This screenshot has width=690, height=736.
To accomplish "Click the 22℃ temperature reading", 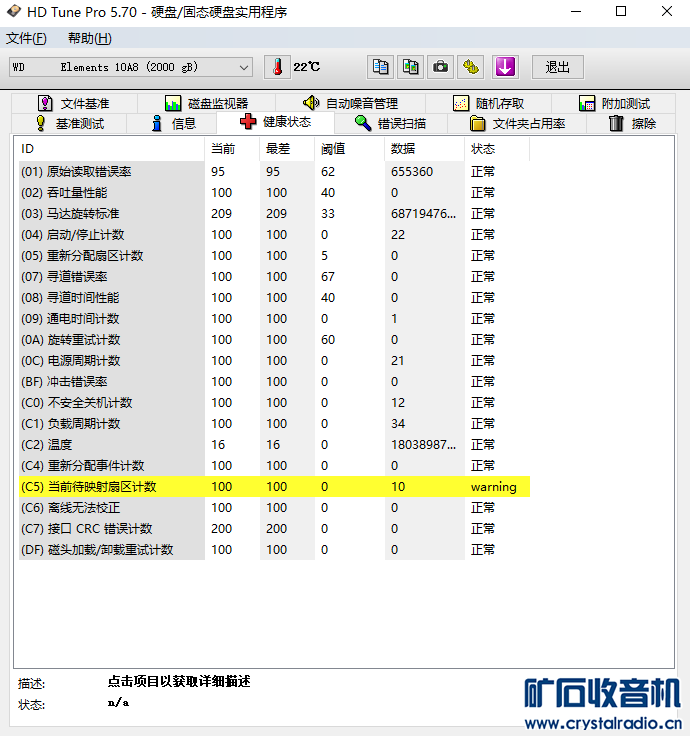I will [307, 67].
